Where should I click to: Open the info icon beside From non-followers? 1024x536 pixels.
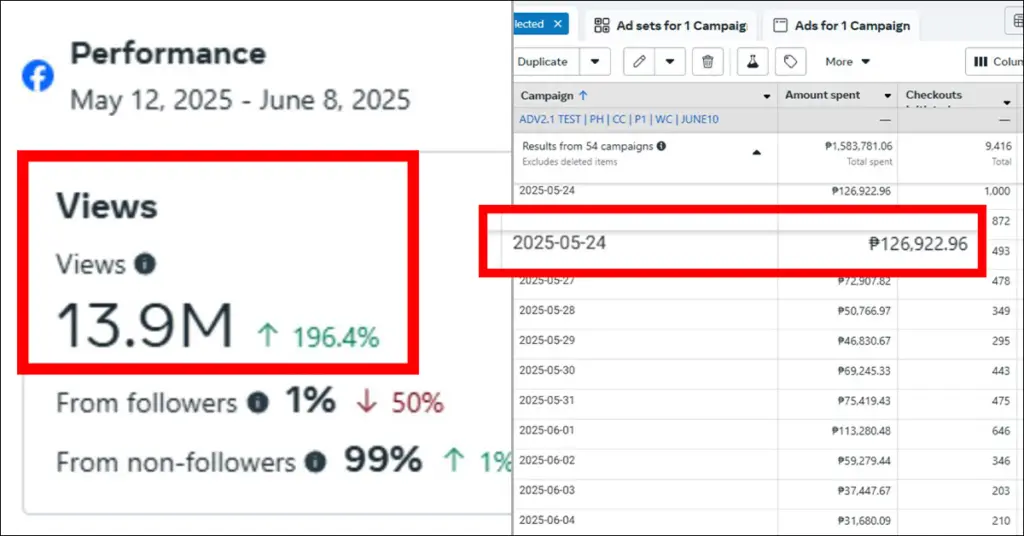pos(315,462)
